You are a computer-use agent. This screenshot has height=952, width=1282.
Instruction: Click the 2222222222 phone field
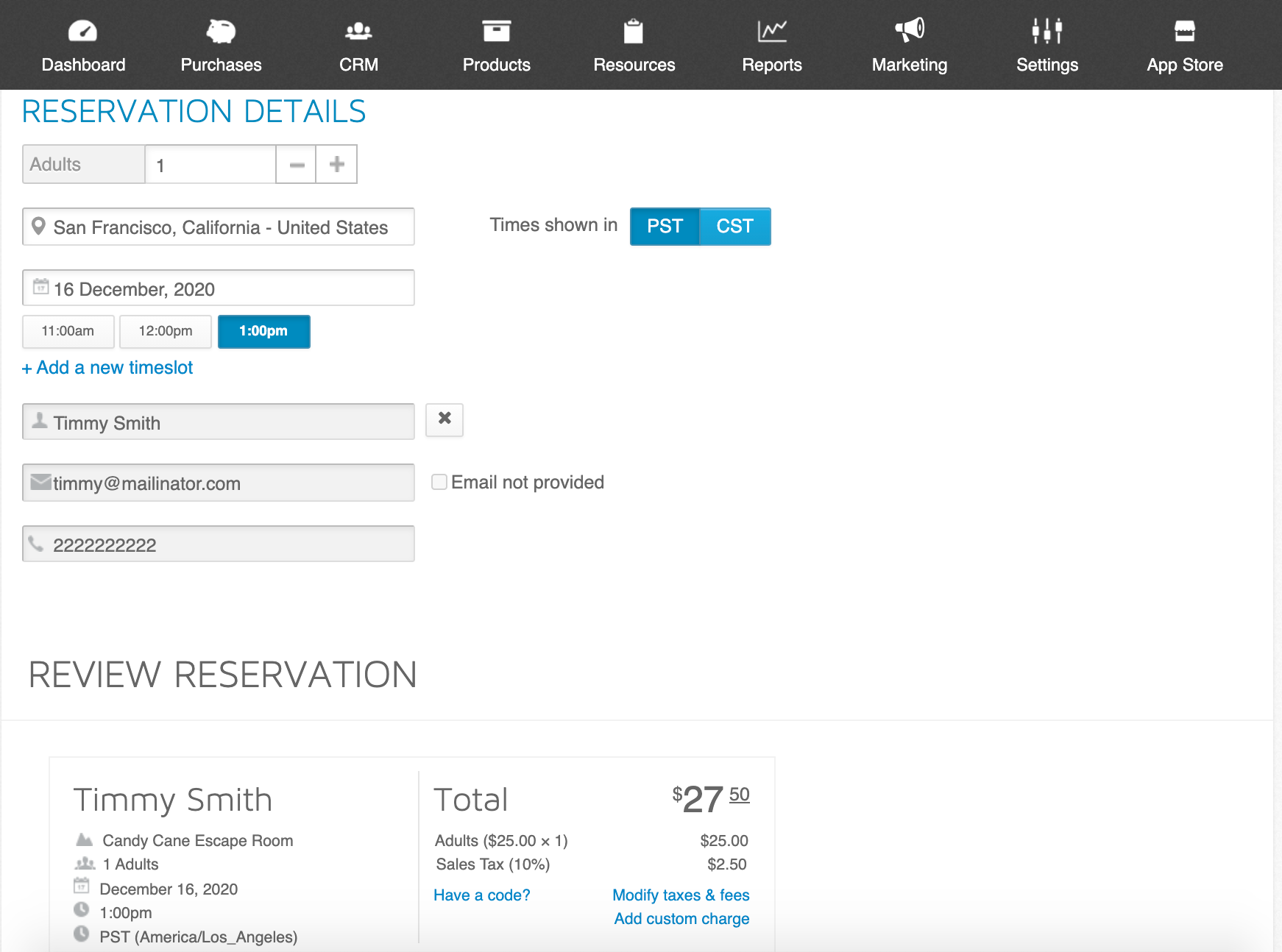(219, 544)
